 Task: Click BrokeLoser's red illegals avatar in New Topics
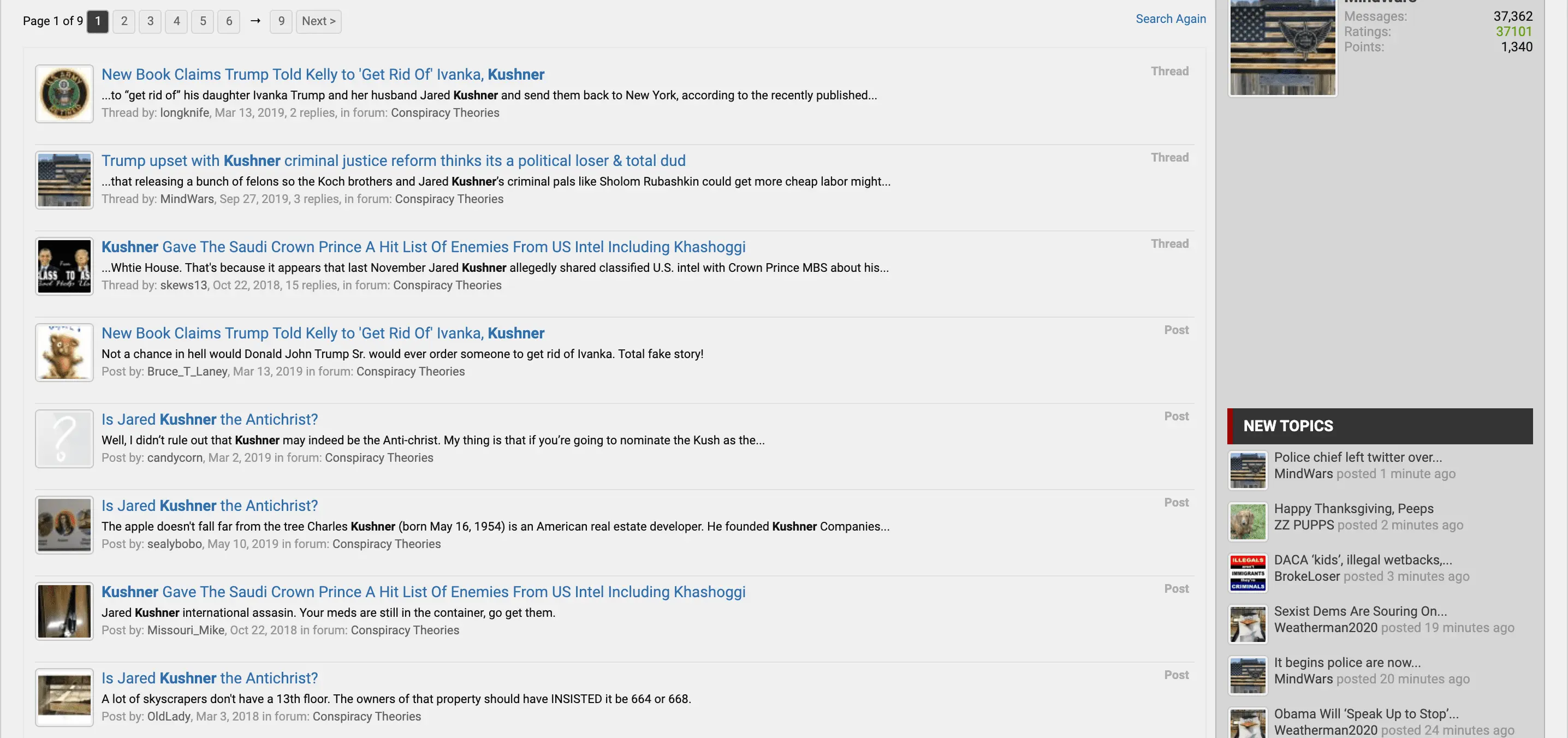coord(1247,573)
